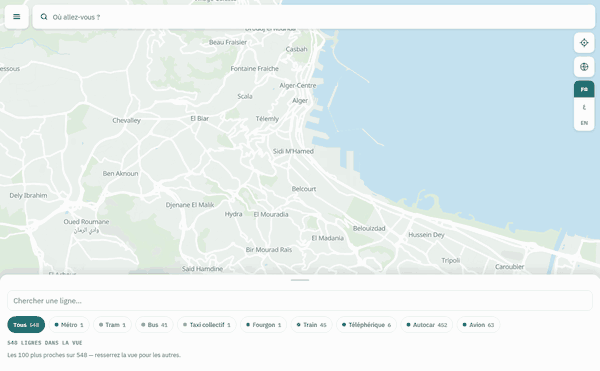Filter lines by Métro
600x371 pixels.
tap(69, 325)
